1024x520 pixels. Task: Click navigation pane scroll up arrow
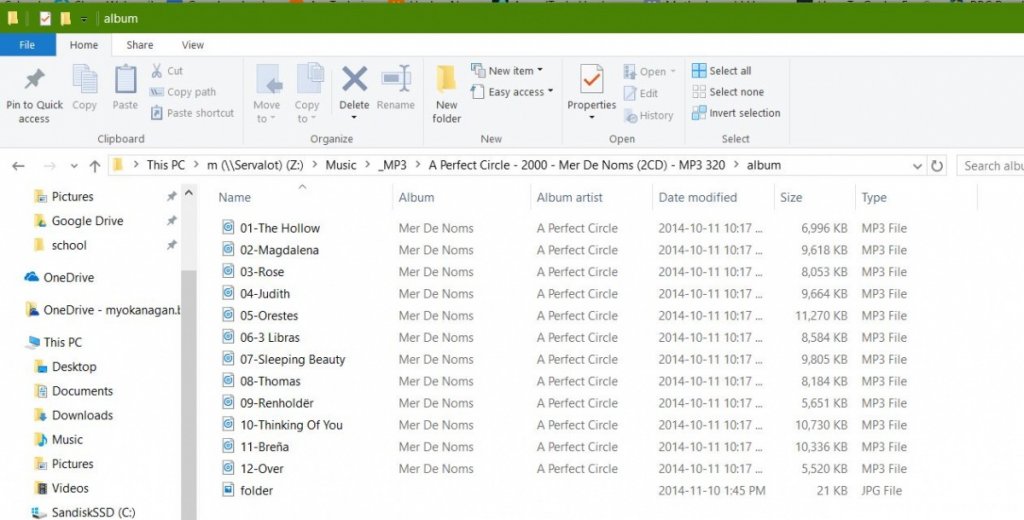(x=189, y=193)
